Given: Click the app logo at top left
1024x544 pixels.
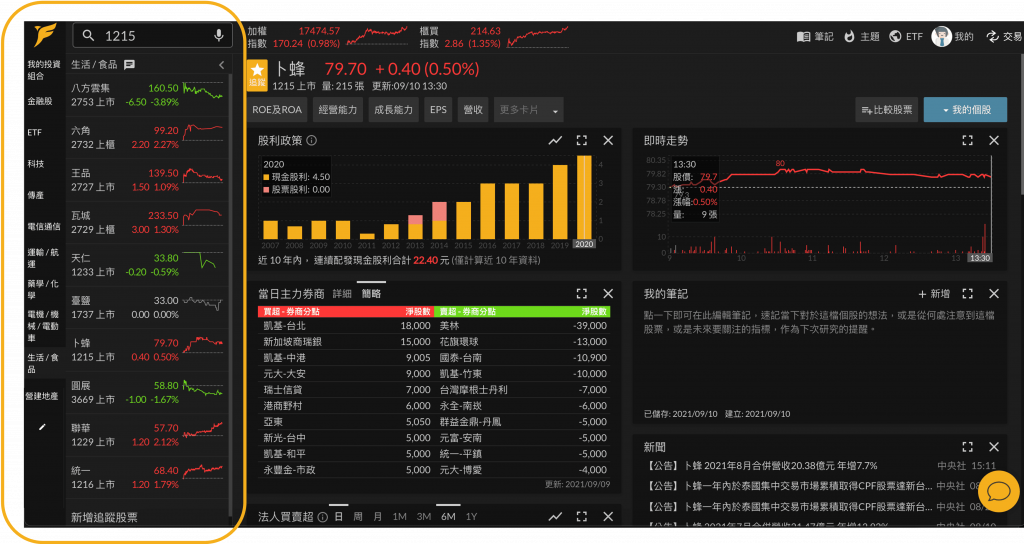Looking at the screenshot, I should (45, 35).
